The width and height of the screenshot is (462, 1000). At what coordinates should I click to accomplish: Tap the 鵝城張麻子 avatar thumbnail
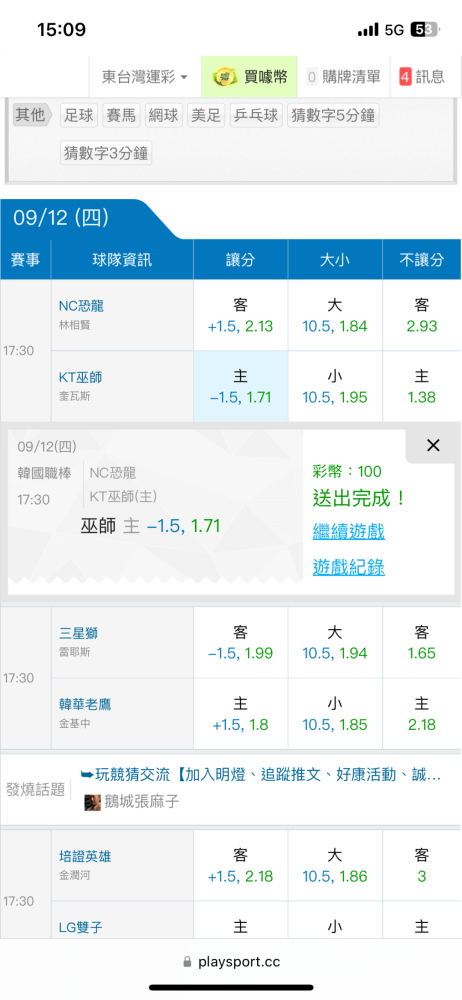coord(93,802)
